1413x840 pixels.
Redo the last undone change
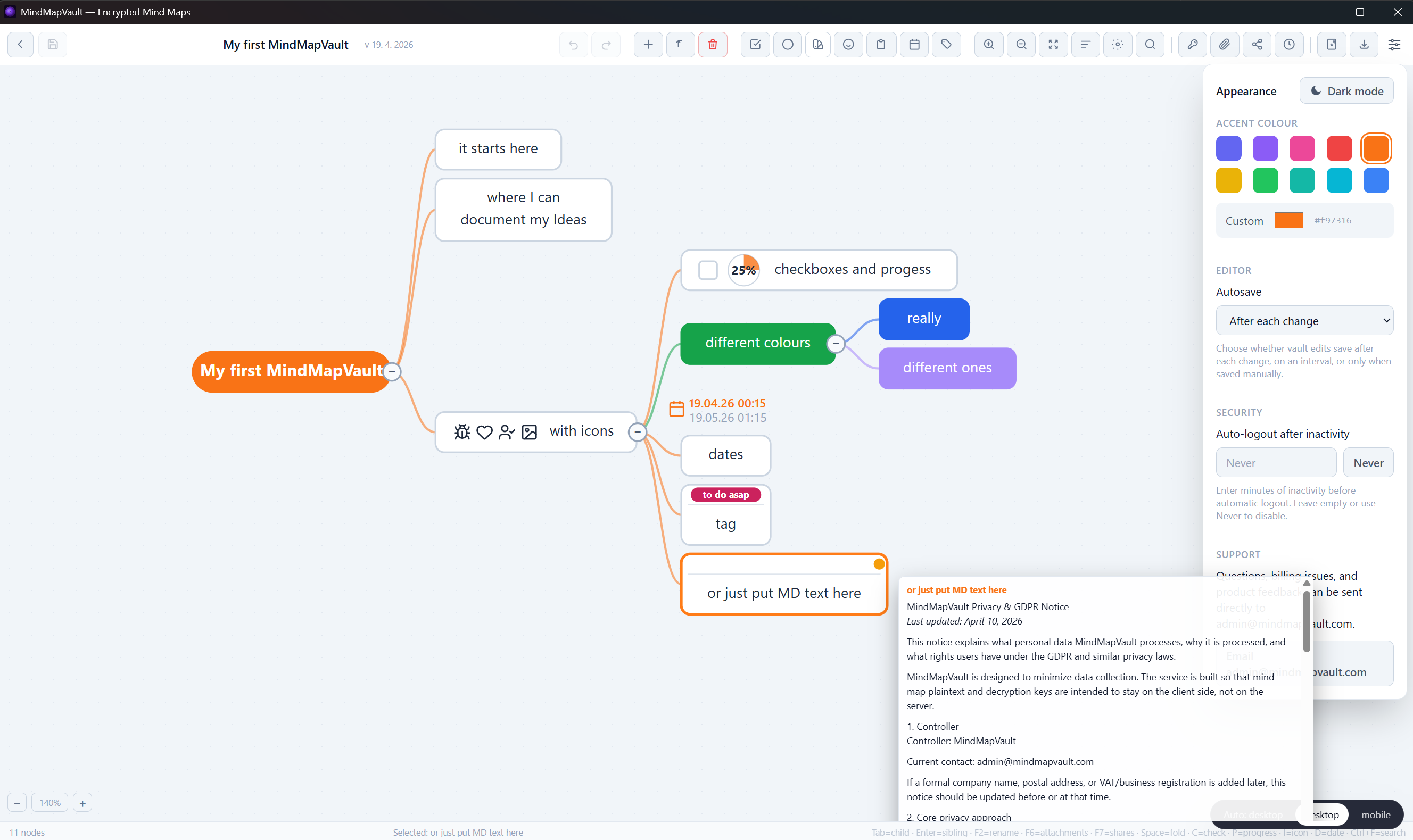(606, 44)
